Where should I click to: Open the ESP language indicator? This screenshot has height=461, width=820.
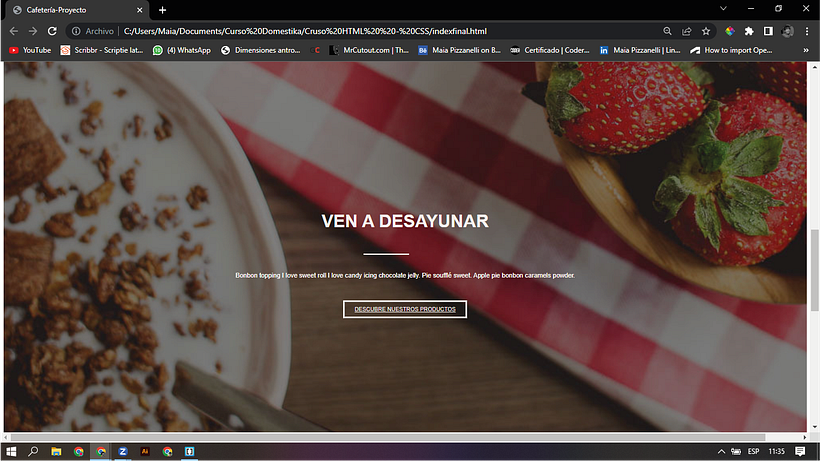(x=754, y=451)
